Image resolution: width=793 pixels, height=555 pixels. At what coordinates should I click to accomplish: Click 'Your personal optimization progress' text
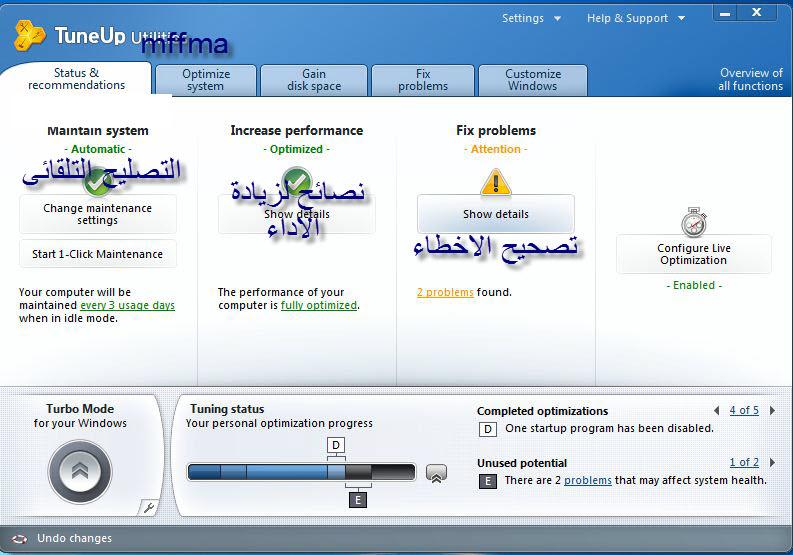pos(279,423)
